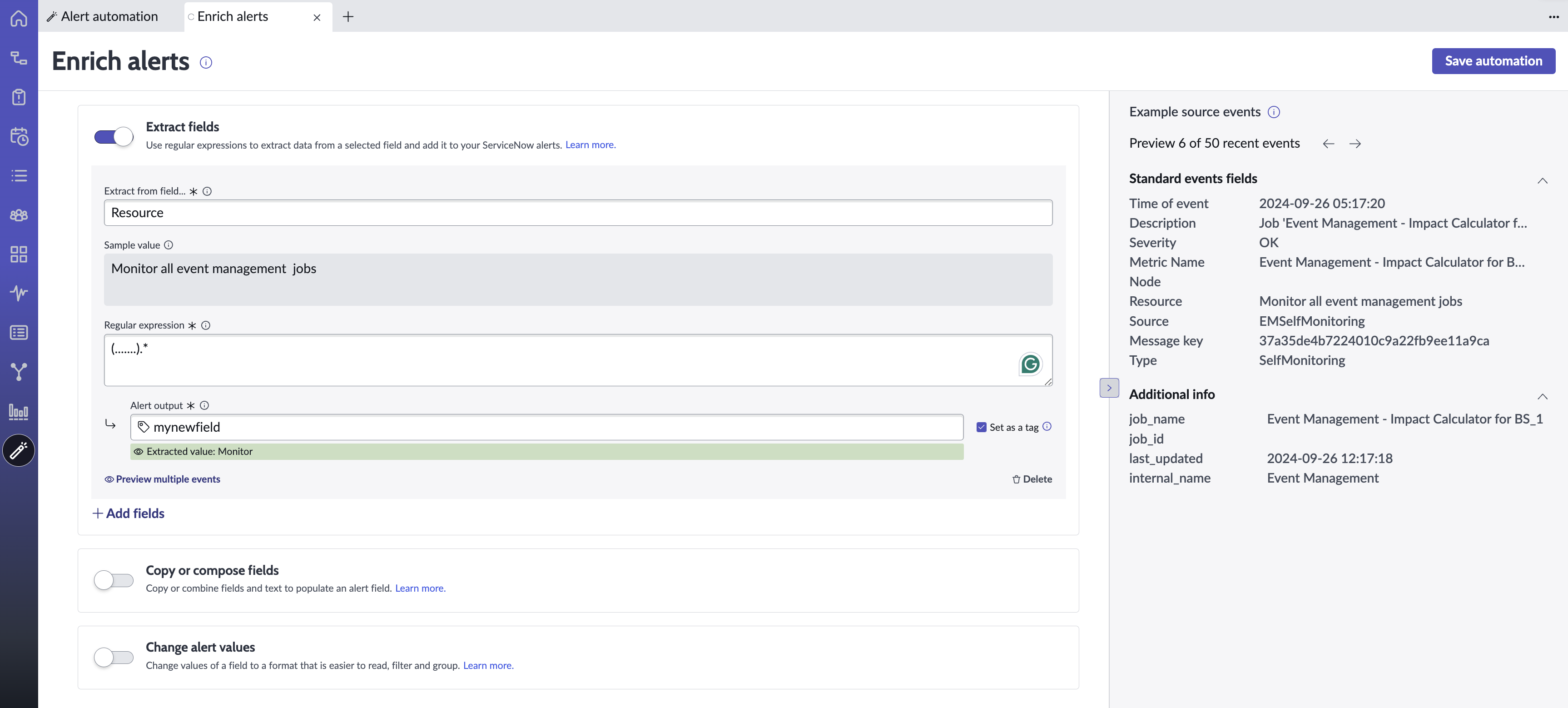The image size is (1568, 708).
Task: Uncheck the Set as a tag checkbox
Action: tap(981, 427)
